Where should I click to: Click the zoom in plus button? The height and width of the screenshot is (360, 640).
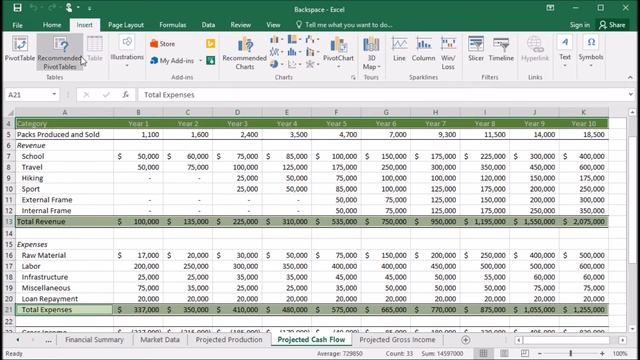602,353
